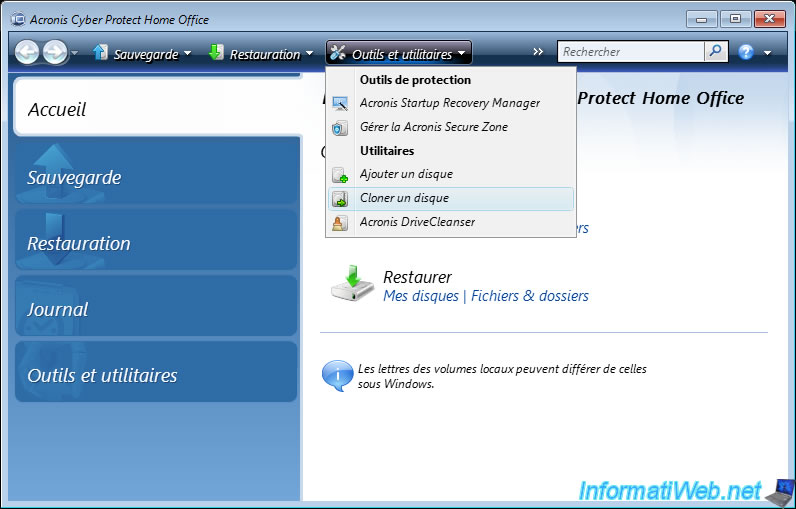Click the Acronis Secure Zone icon
The image size is (796, 509).
pyautogui.click(x=340, y=127)
